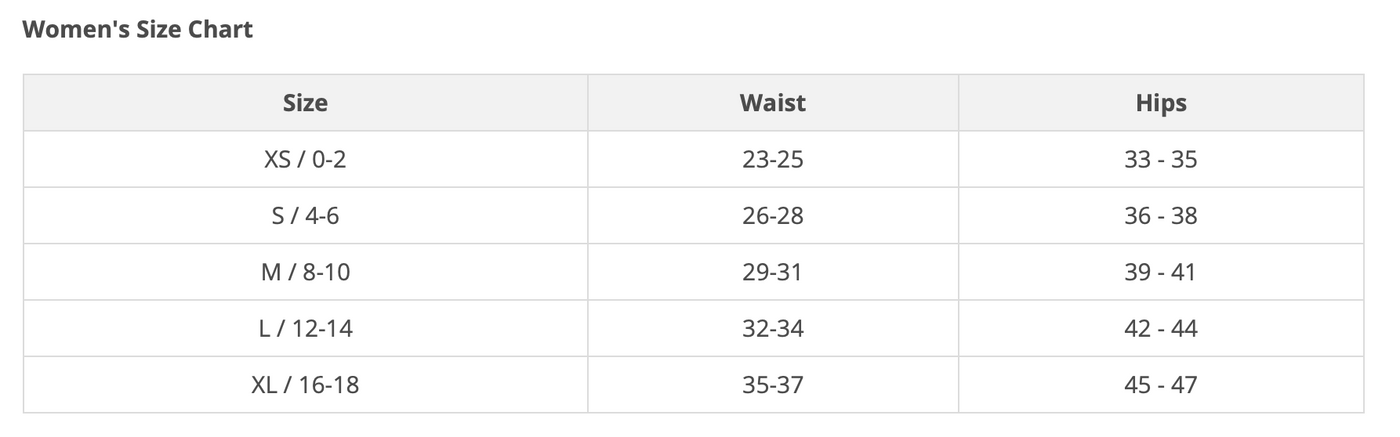
Task: Select the 42 - 44 hips measurement
Action: point(1160,328)
